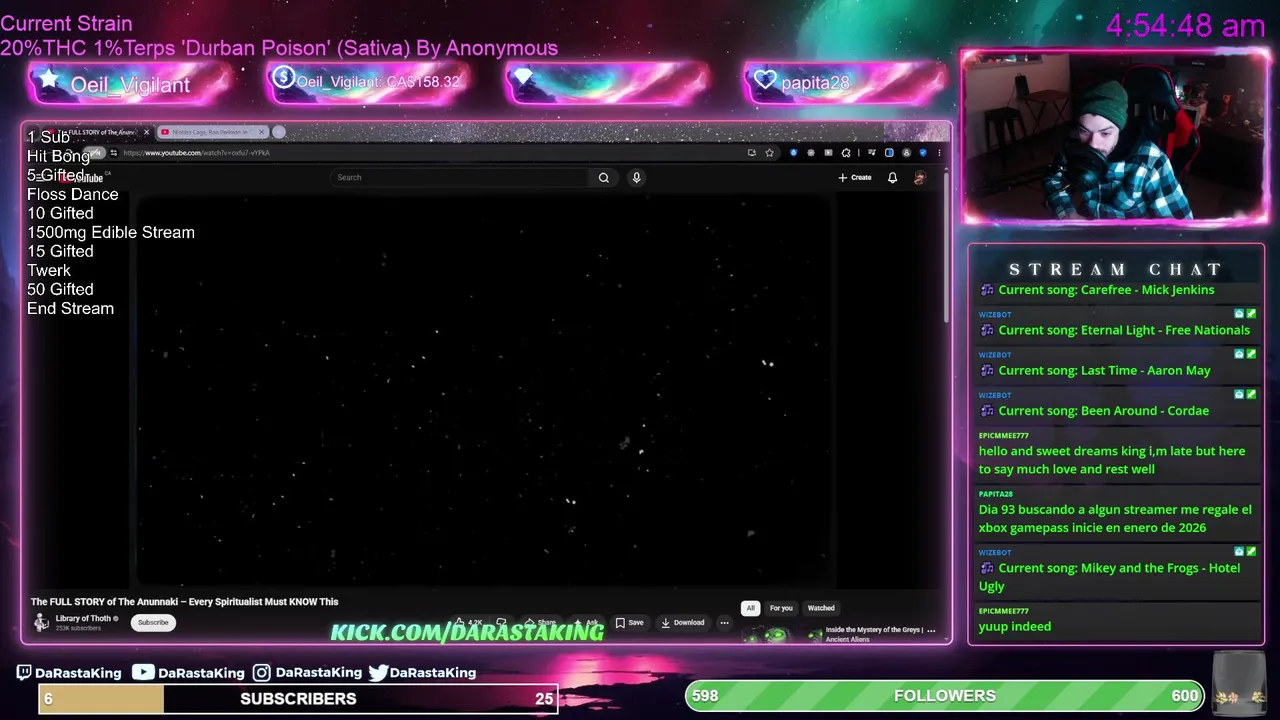Image resolution: width=1280 pixels, height=720 pixels.
Task: Open the browser three-dot menu
Action: click(939, 153)
